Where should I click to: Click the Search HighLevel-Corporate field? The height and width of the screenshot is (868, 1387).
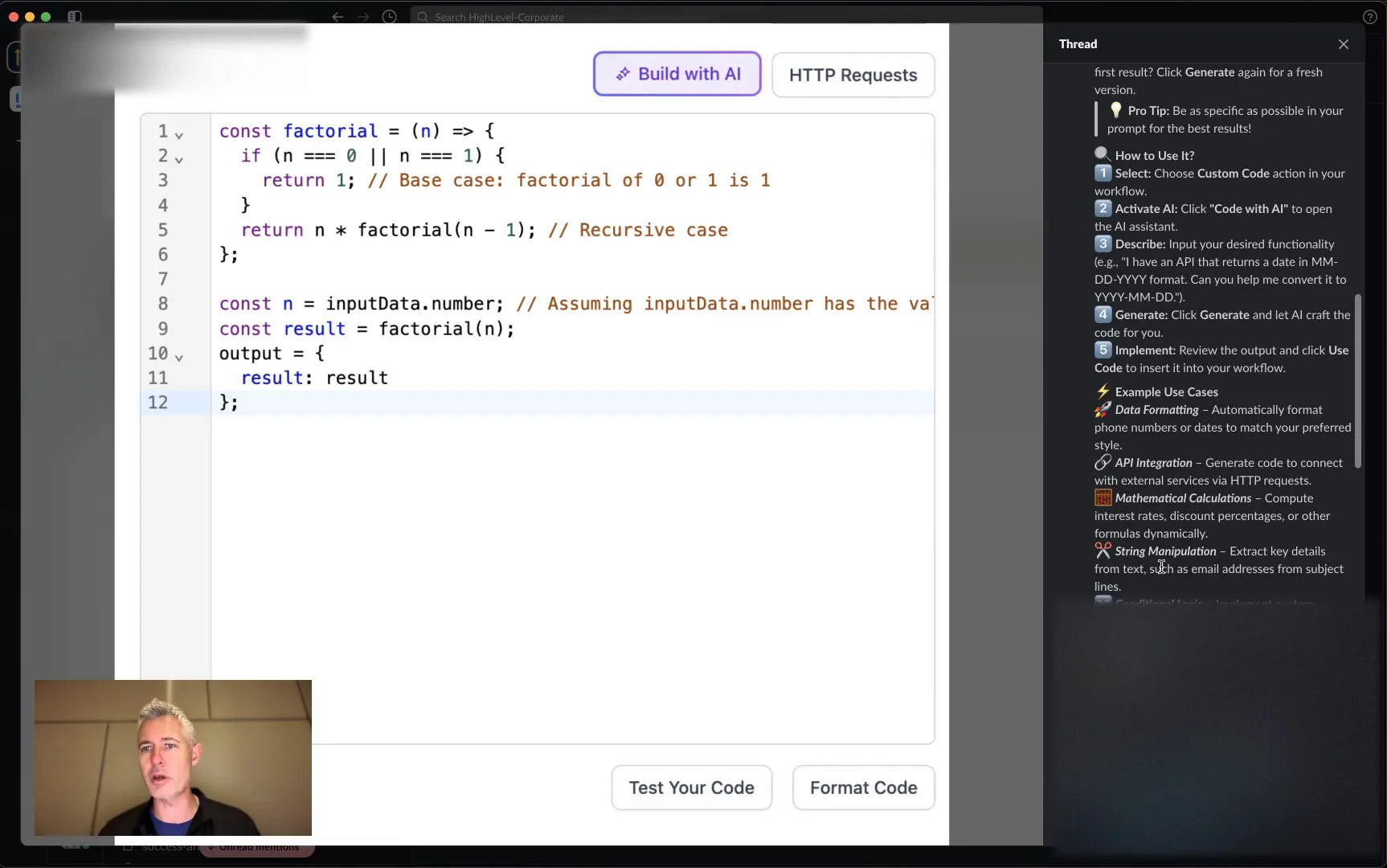(726, 17)
